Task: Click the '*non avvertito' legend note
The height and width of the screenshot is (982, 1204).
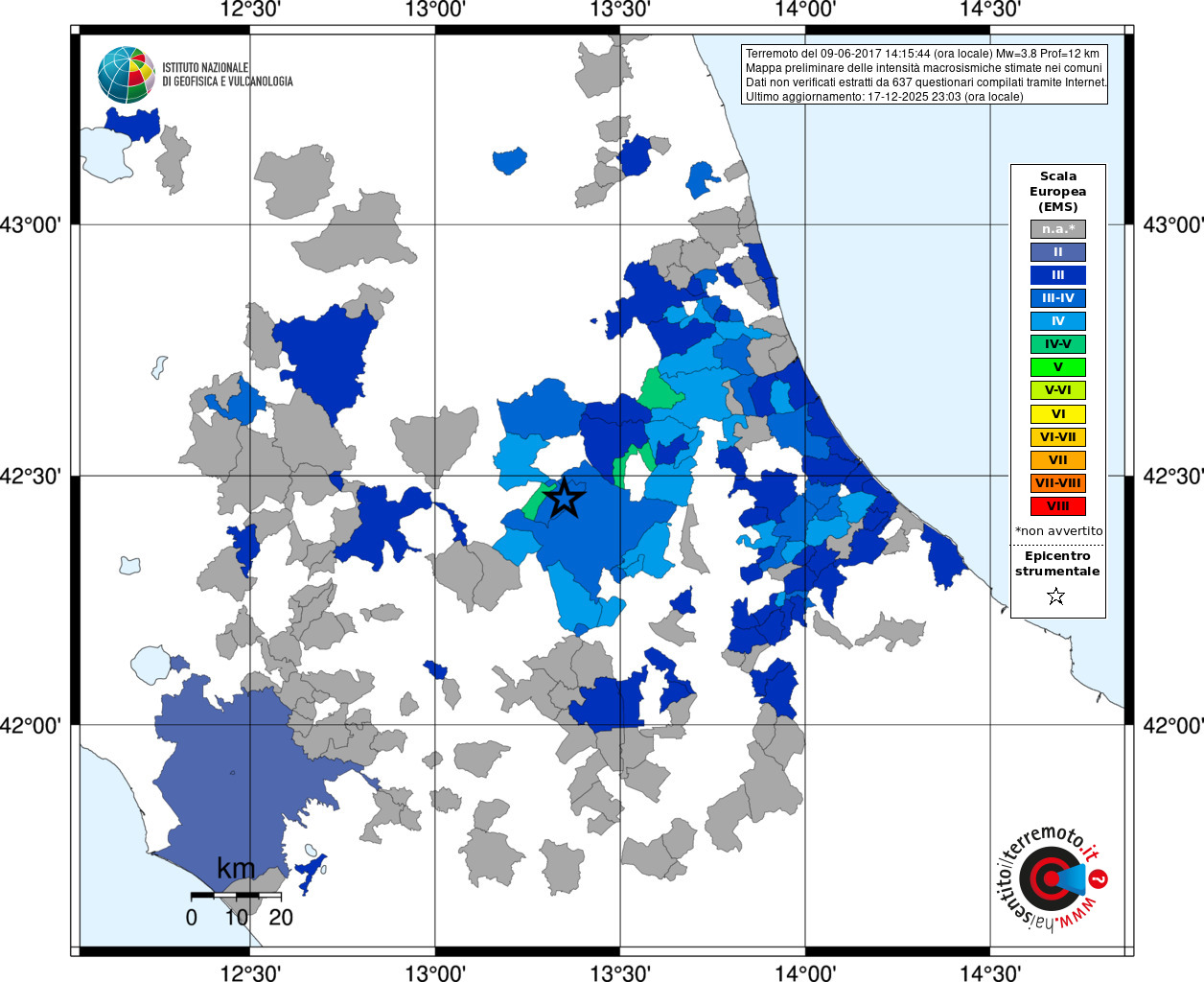Action: [x=1058, y=531]
